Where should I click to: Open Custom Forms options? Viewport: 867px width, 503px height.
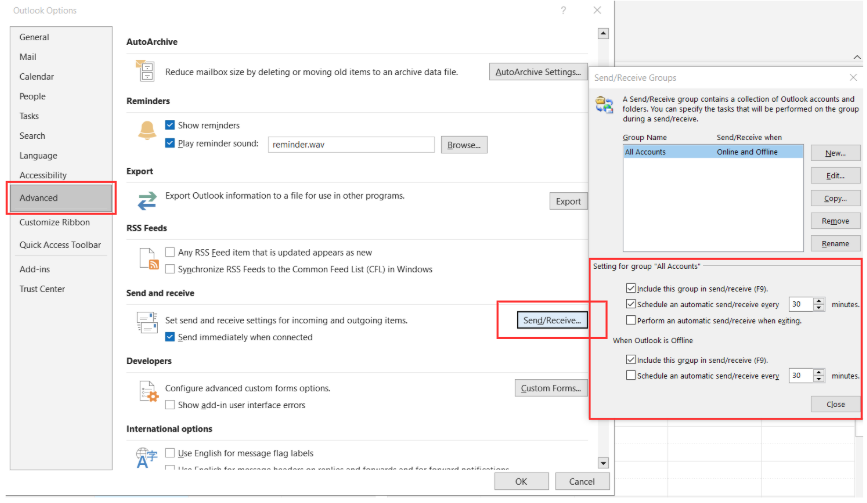[551, 388]
